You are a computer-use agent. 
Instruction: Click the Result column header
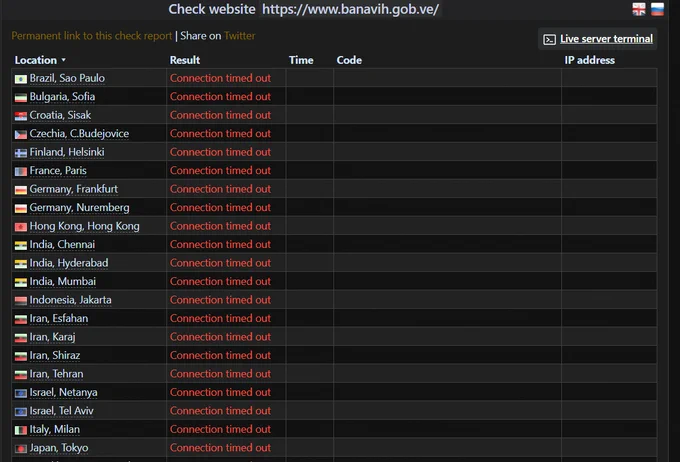point(185,60)
